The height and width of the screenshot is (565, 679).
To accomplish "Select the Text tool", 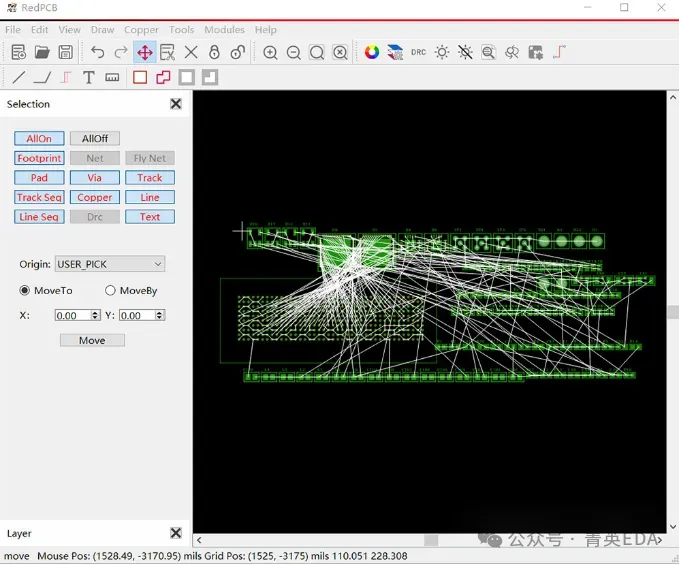I will [89, 77].
